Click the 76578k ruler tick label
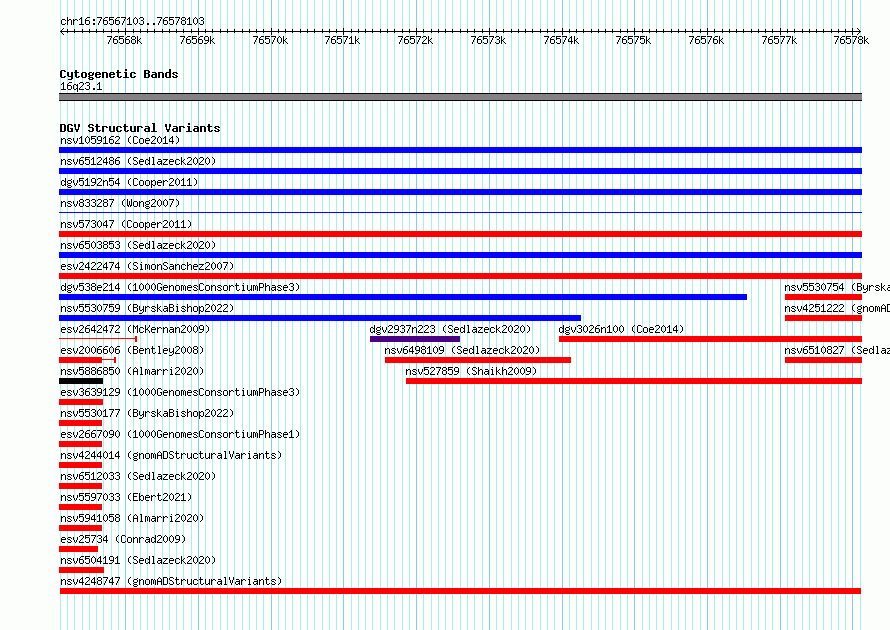The height and width of the screenshot is (630, 890). (x=851, y=40)
